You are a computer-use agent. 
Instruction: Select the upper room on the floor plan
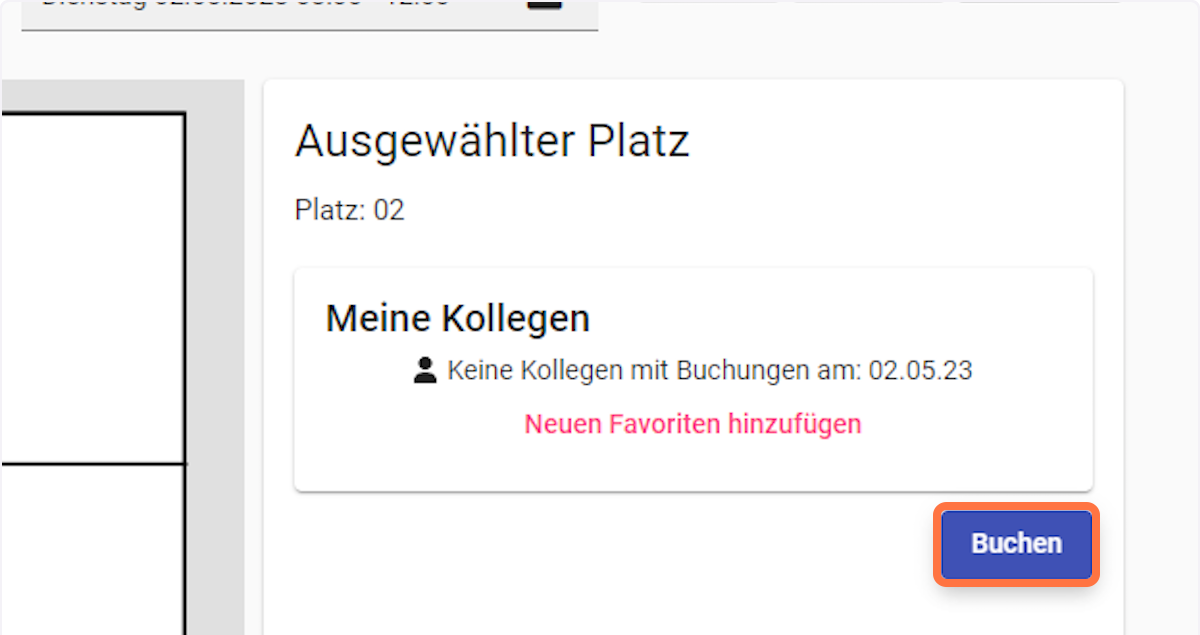90,288
